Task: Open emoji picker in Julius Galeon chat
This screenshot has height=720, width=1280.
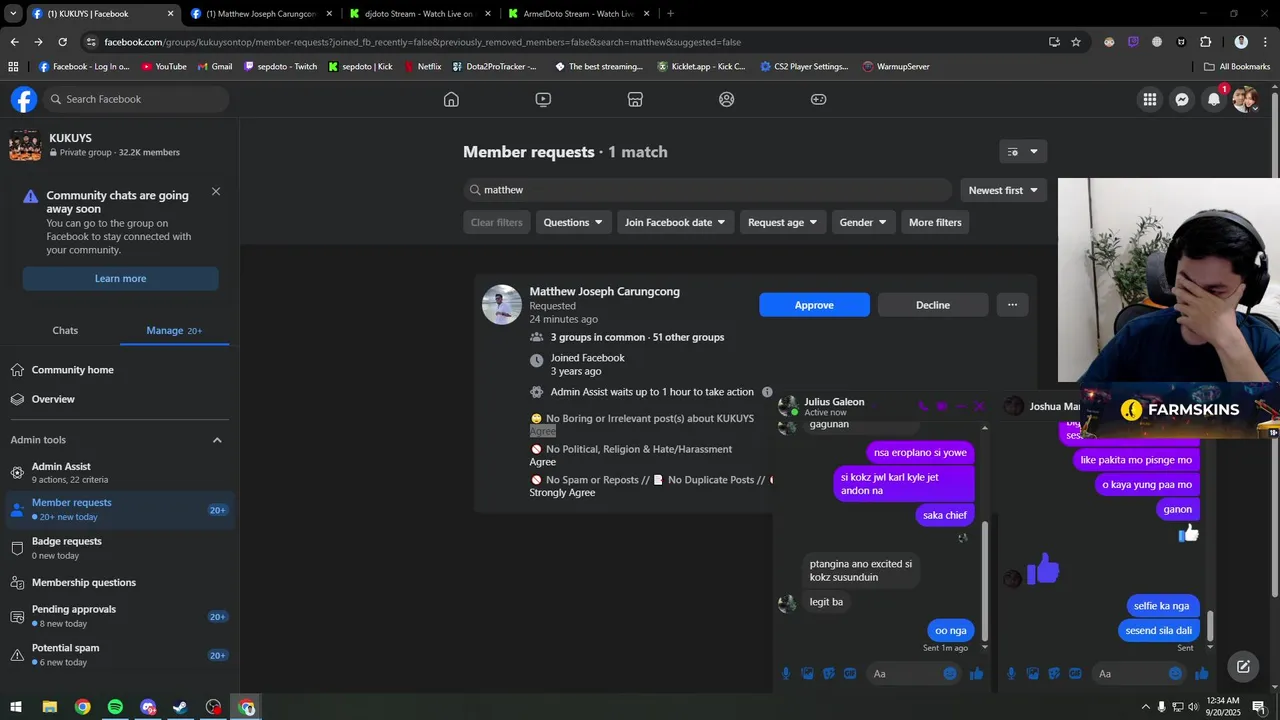Action: [x=950, y=674]
